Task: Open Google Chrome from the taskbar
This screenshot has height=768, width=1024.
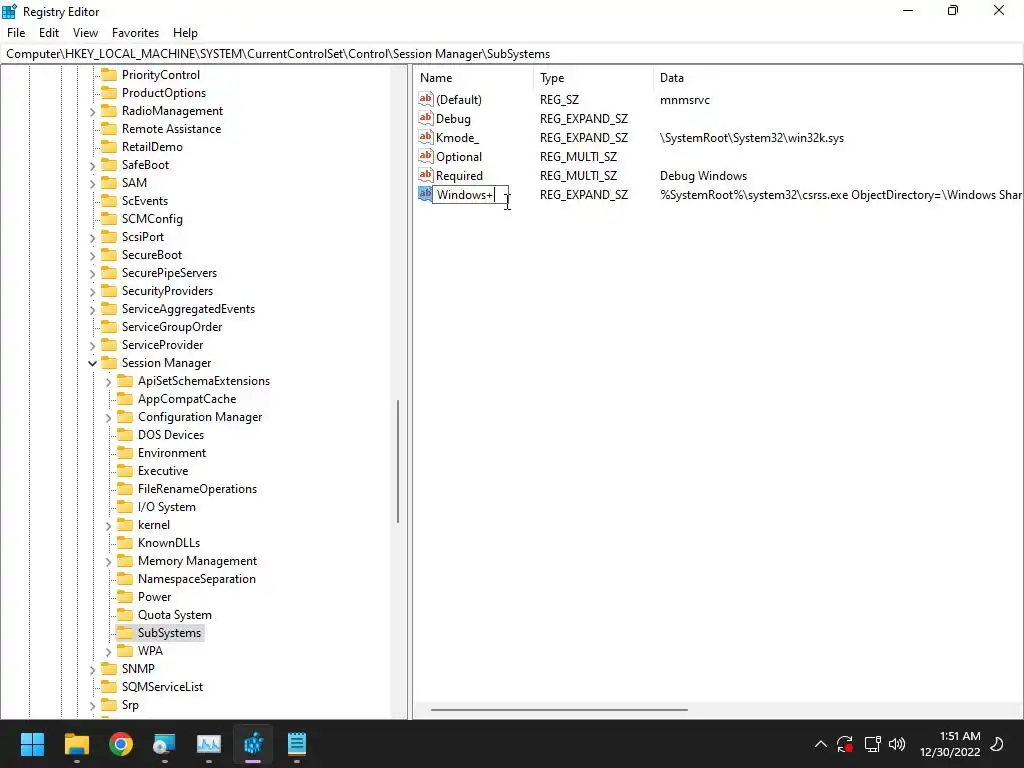Action: [x=121, y=743]
